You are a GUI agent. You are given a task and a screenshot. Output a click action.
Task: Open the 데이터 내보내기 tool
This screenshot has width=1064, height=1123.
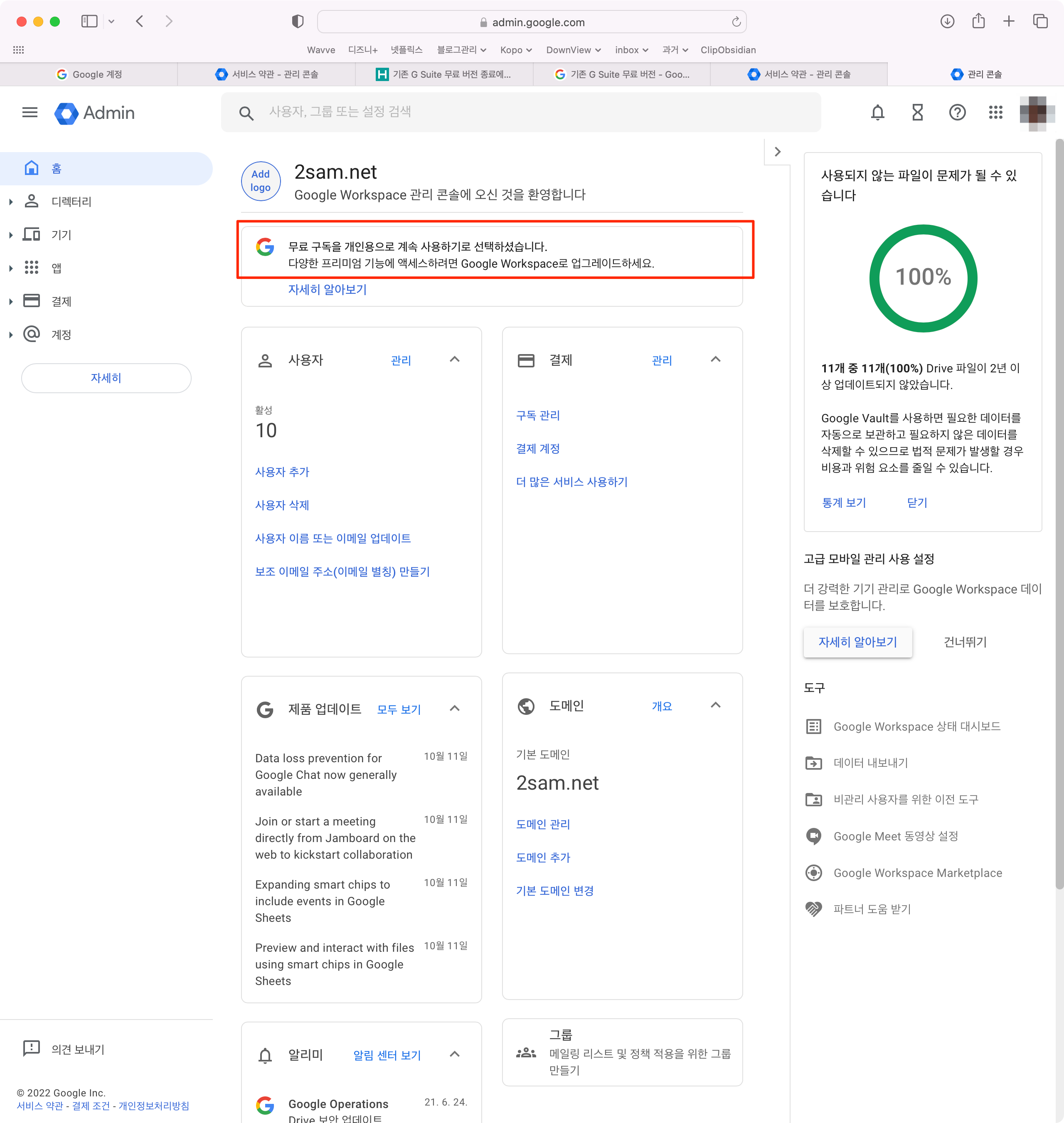(x=870, y=763)
